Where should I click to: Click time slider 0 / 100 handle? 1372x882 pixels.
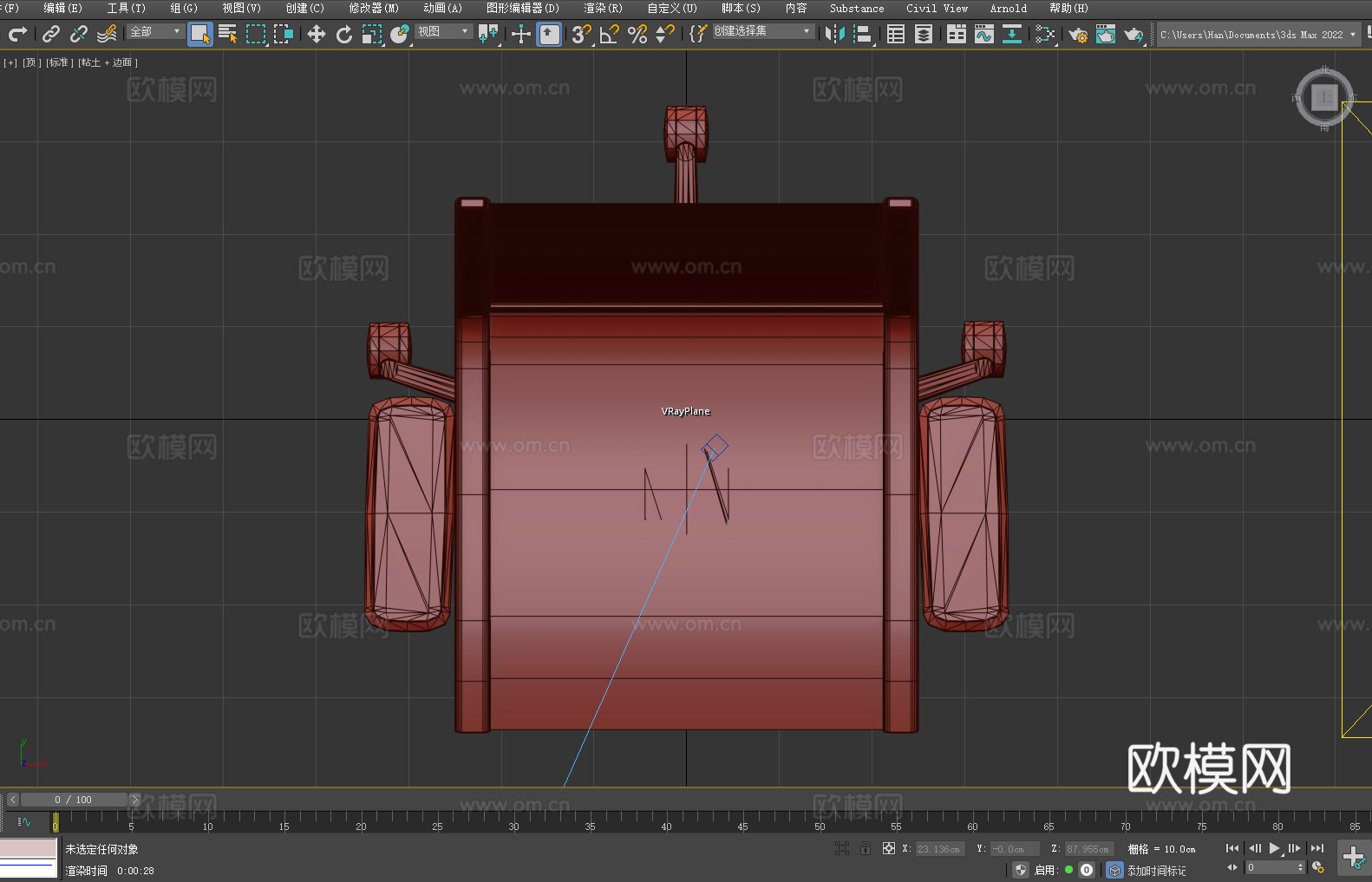point(74,800)
